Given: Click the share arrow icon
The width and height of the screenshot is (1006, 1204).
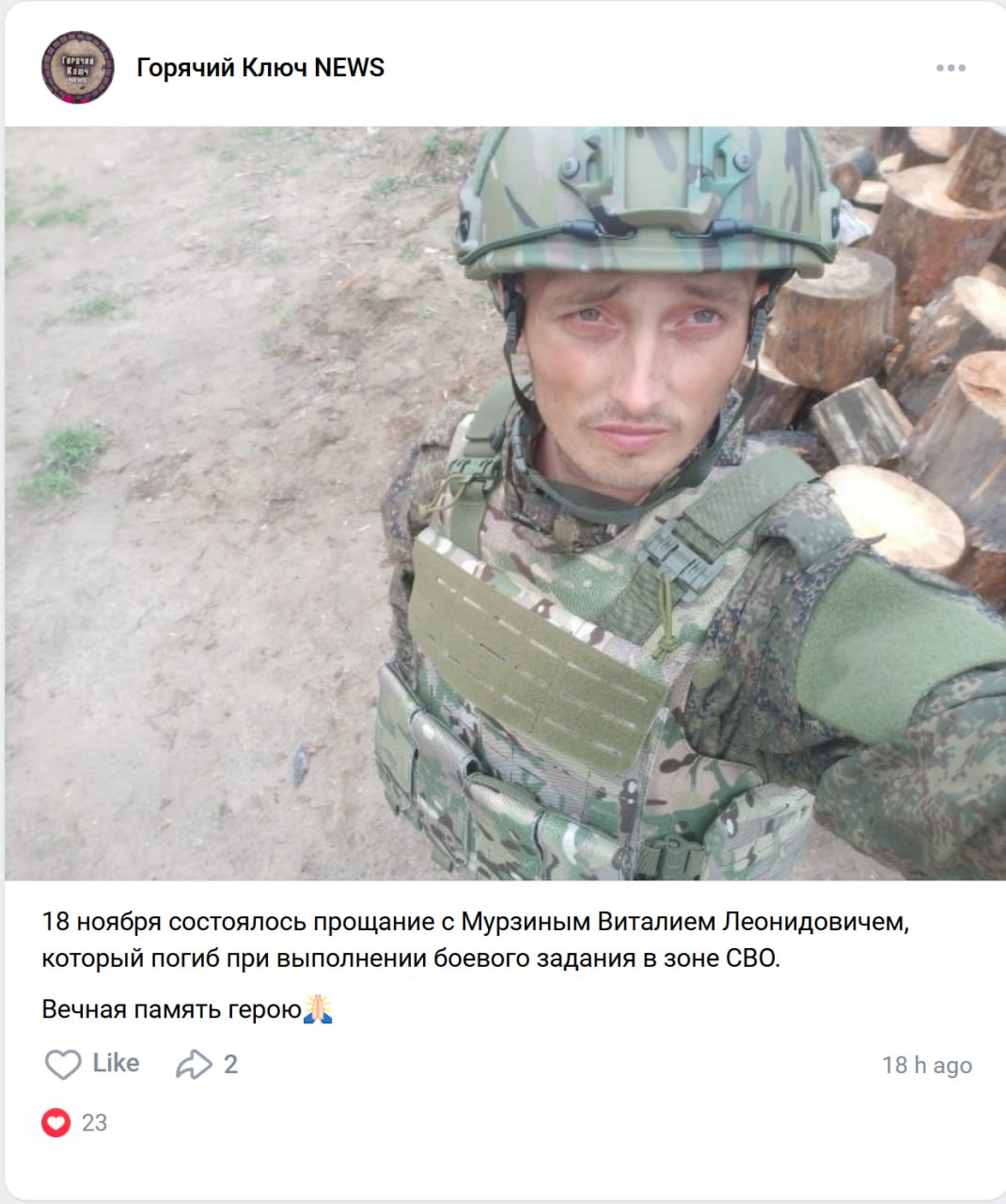Looking at the screenshot, I should (x=194, y=1064).
